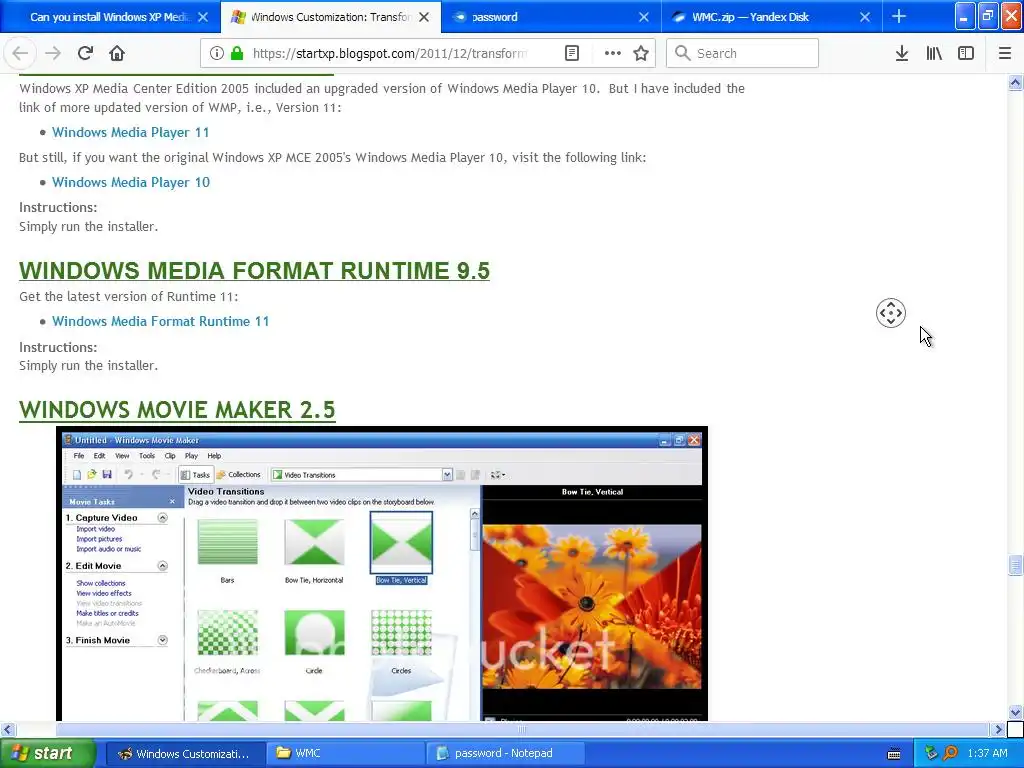Click the forward navigation arrow
Image resolution: width=1024 pixels, height=768 pixels.
53,53
